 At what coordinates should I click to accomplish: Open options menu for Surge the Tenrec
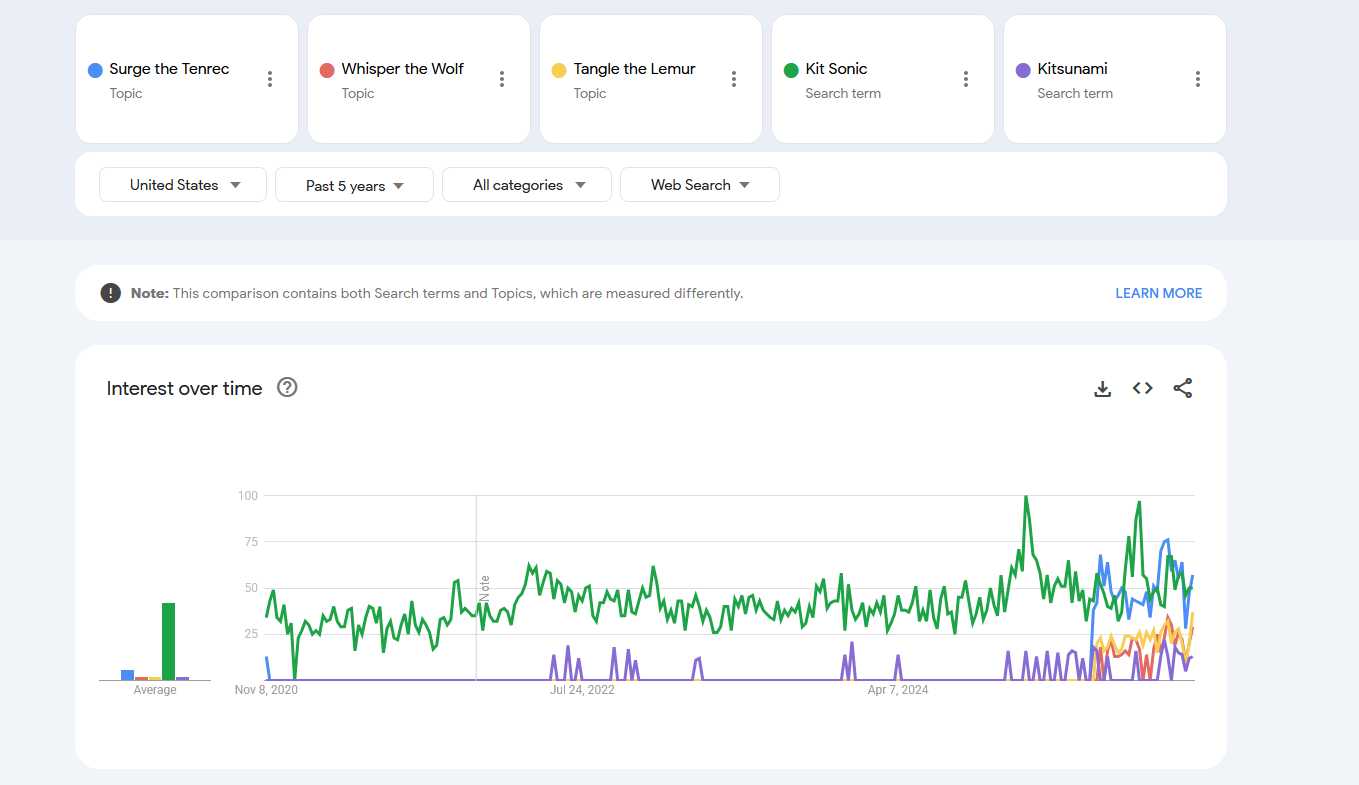[x=270, y=79]
